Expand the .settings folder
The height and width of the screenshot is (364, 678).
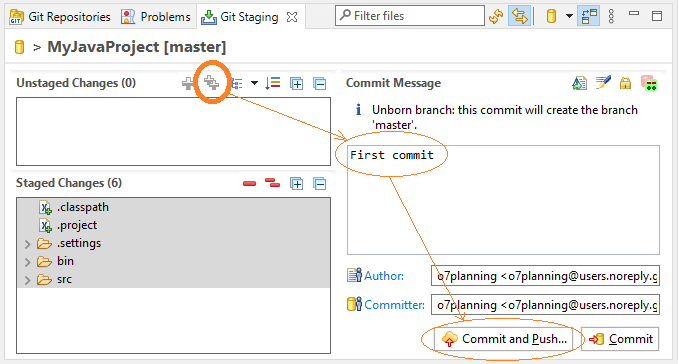click(27, 244)
